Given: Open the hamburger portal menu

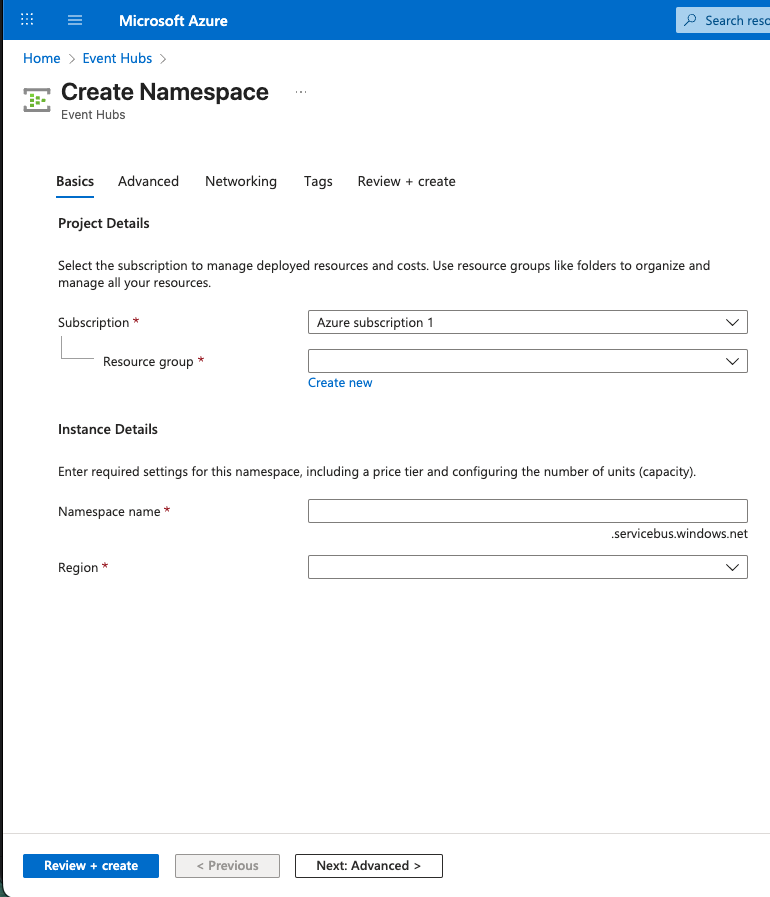Looking at the screenshot, I should [75, 20].
